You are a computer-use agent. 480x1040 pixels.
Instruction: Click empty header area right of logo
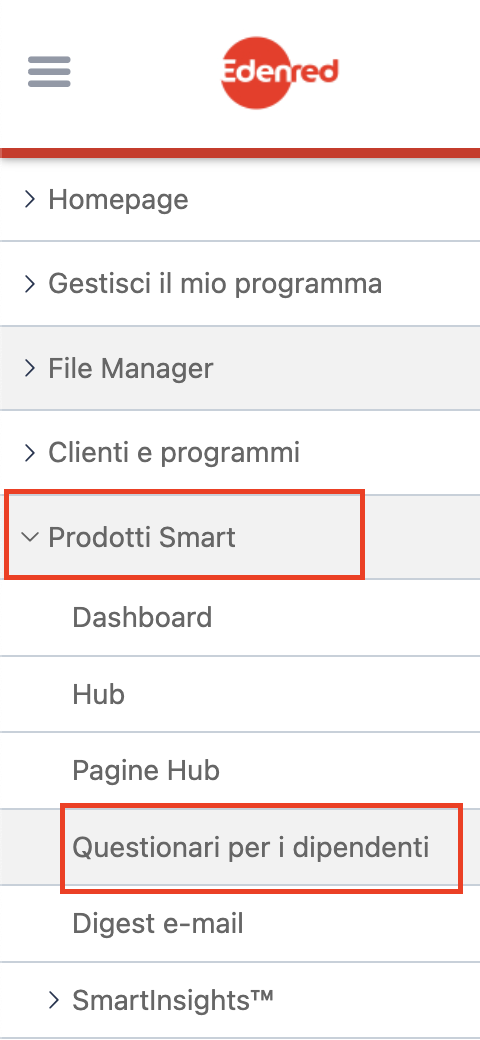point(411,73)
